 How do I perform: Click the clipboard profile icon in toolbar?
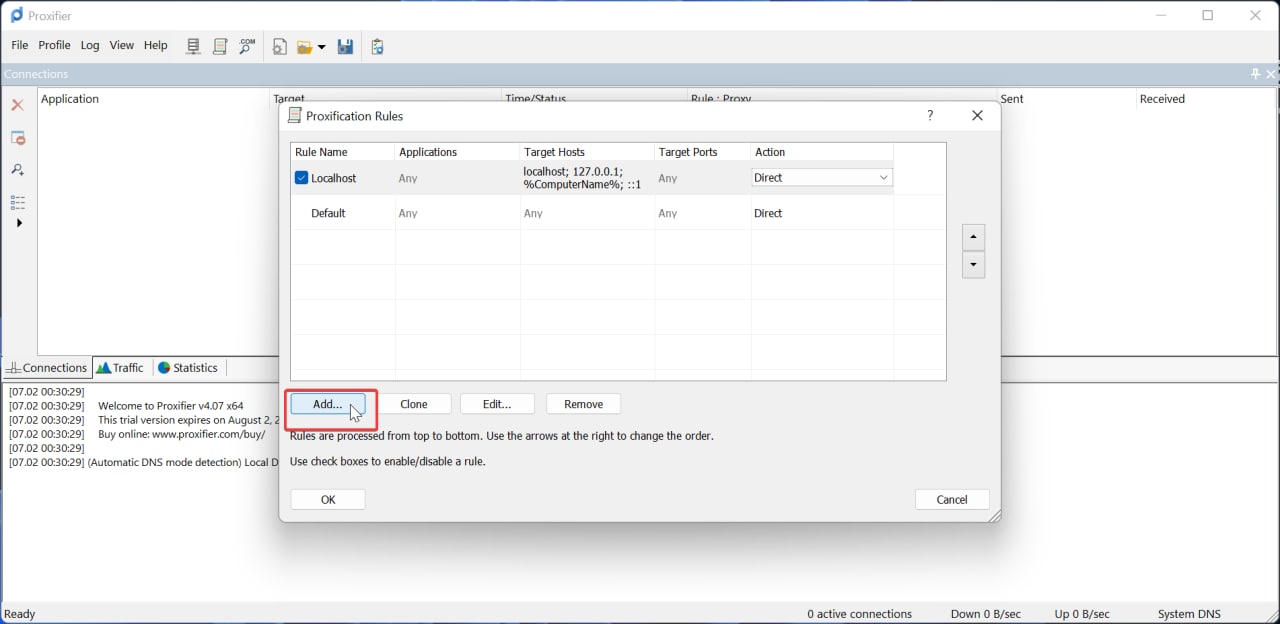pos(377,47)
